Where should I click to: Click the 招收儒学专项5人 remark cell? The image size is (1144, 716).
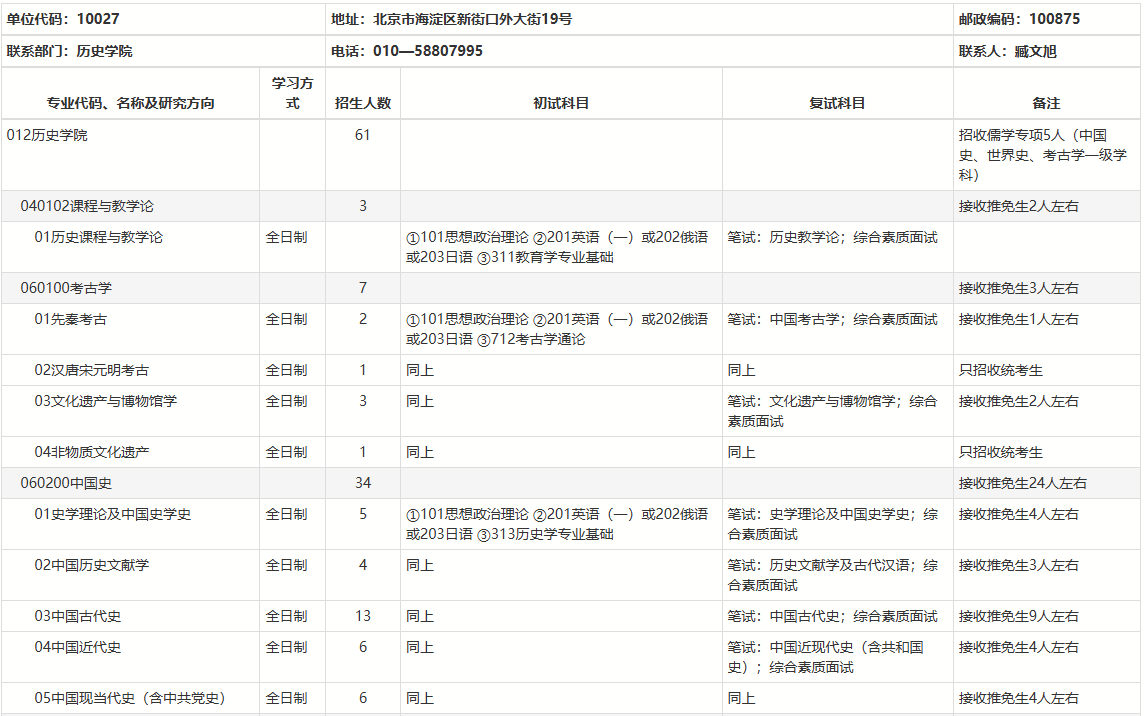point(1042,155)
